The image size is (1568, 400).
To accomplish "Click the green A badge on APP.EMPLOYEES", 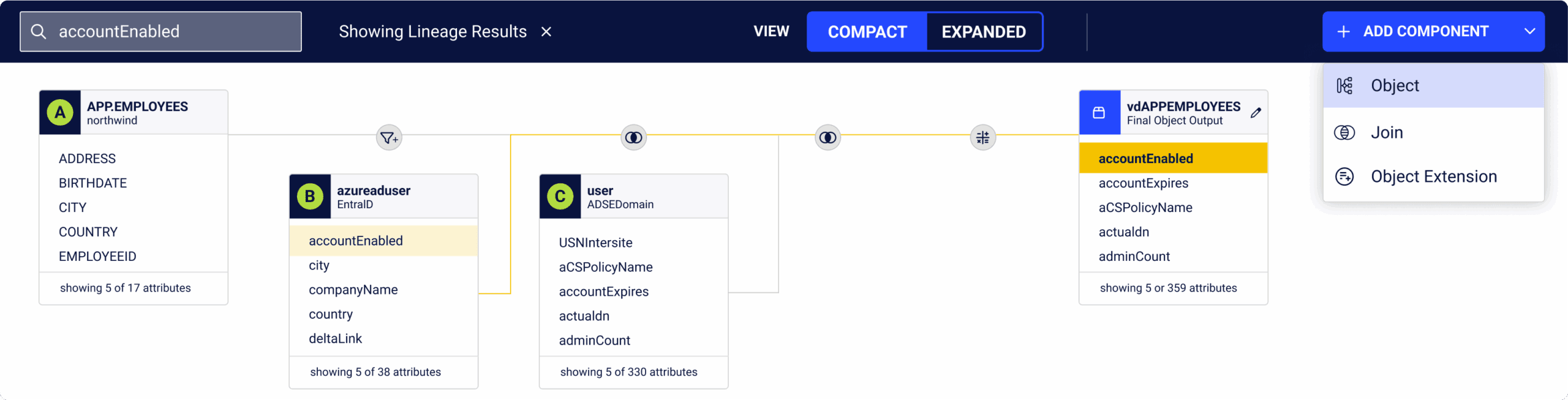I will (60, 113).
